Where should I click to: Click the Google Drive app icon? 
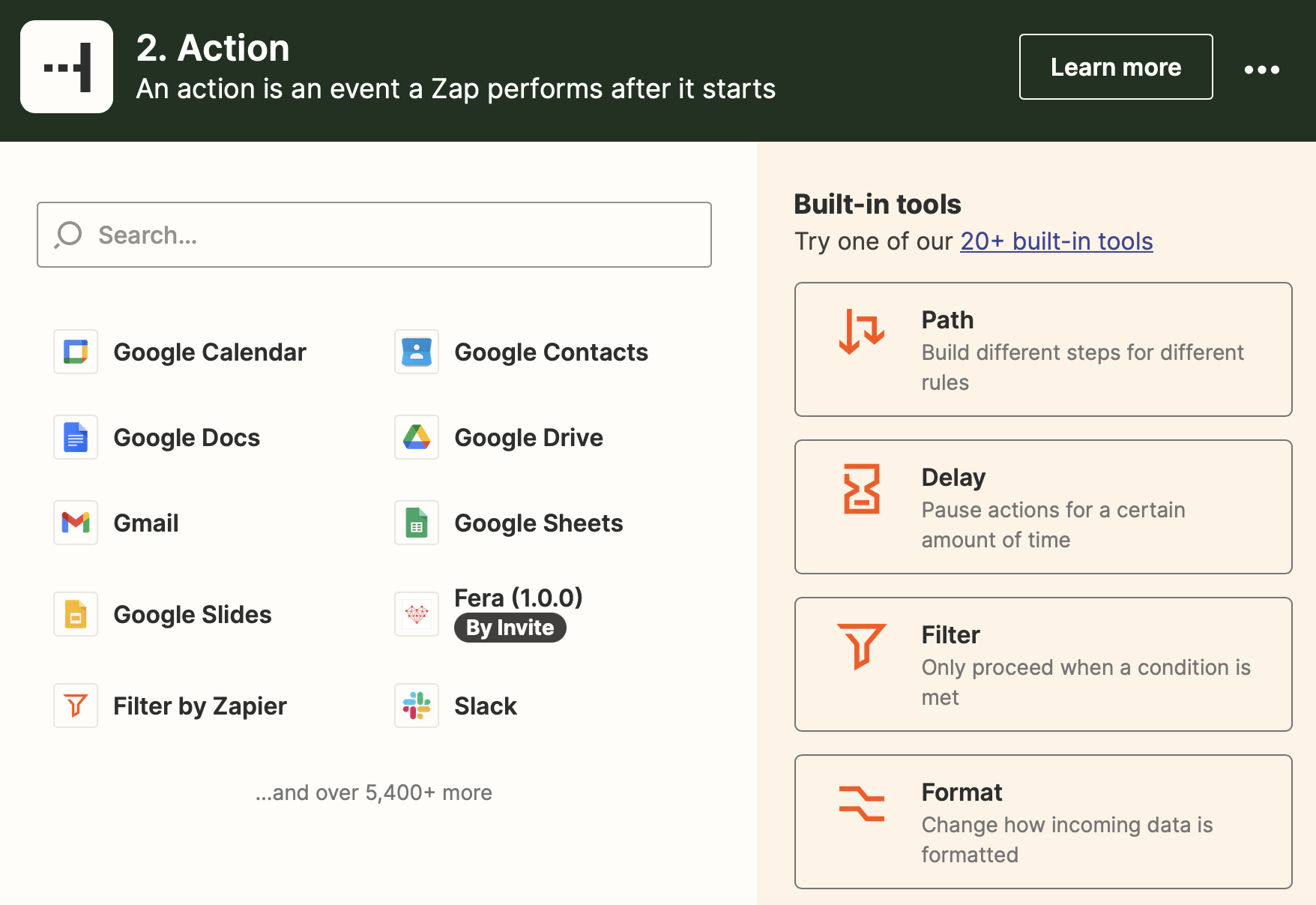tap(417, 437)
